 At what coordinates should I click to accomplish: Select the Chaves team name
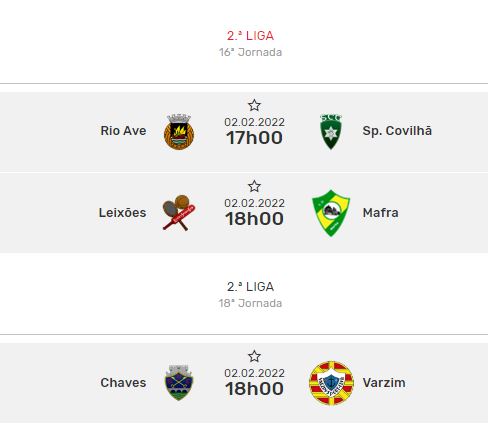123,383
